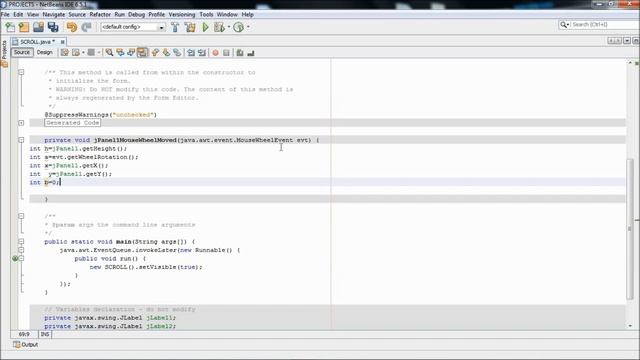
Task: Click Shift Line Right icon
Action: [x=202, y=53]
